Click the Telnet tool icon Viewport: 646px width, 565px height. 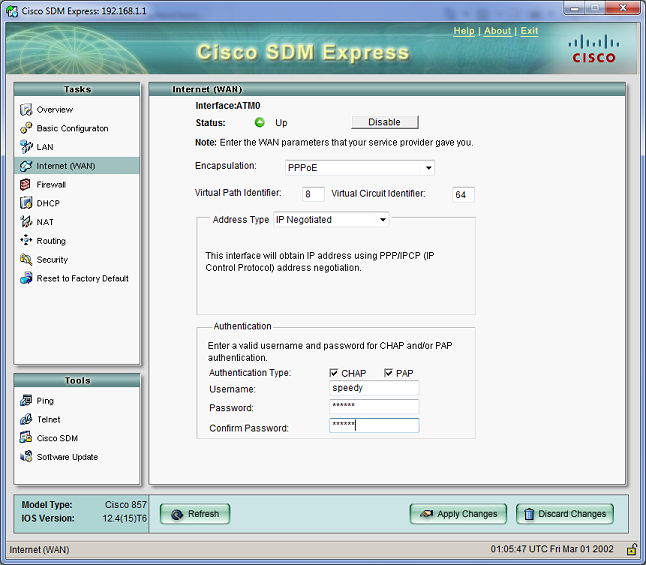[x=26, y=419]
